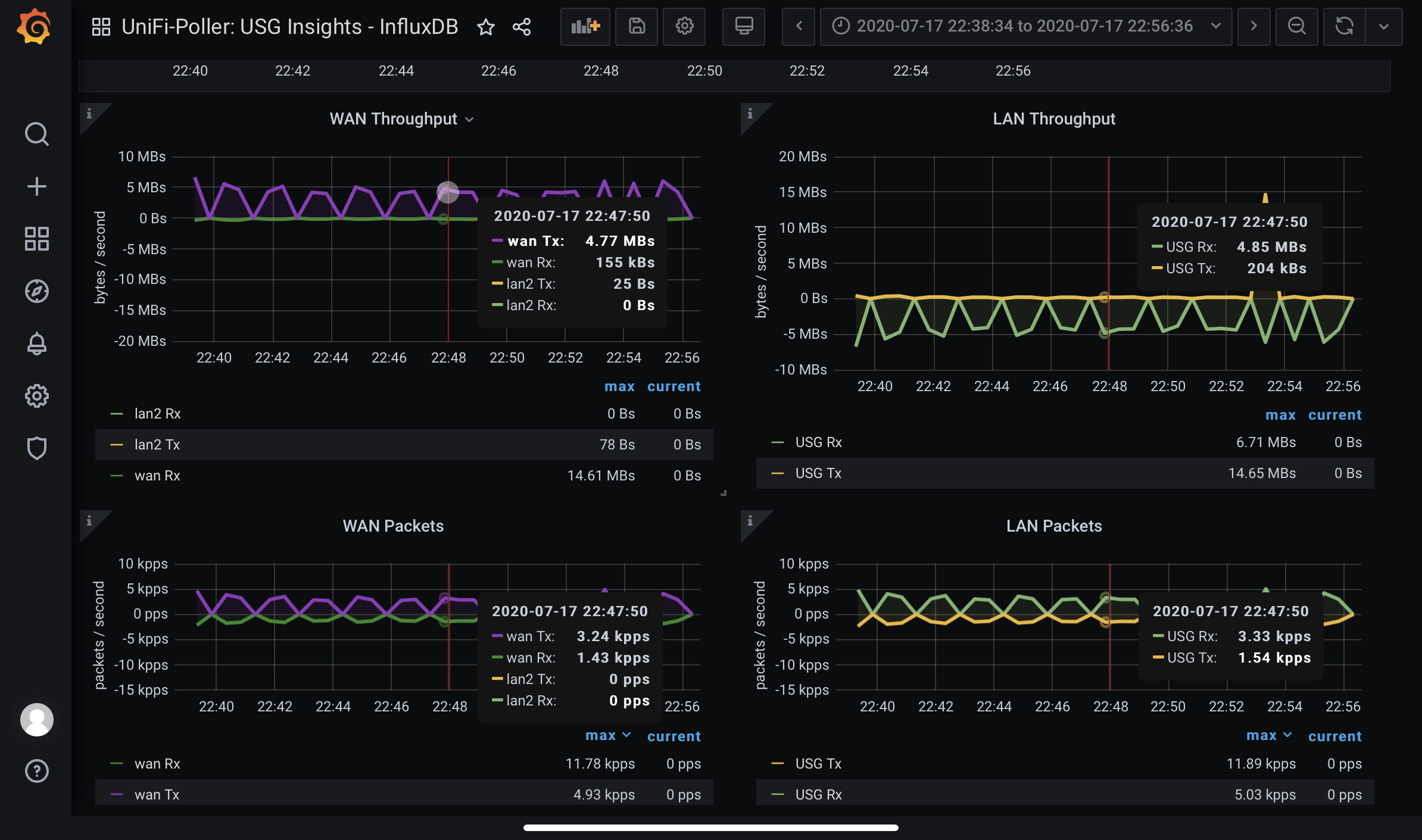Click the add panel icon
Image resolution: width=1422 pixels, height=840 pixels.
(585, 27)
